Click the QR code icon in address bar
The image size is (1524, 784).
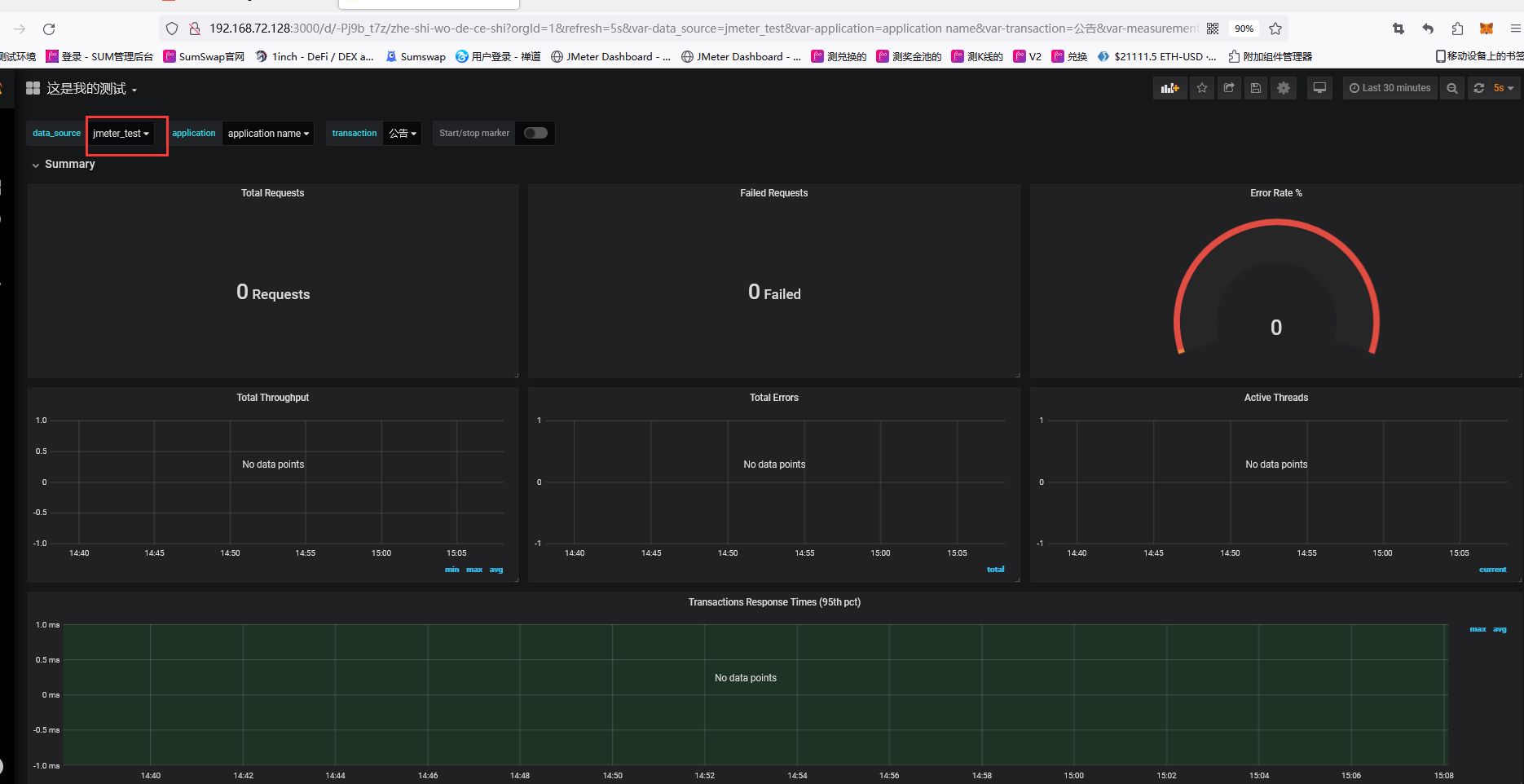[x=1213, y=29]
